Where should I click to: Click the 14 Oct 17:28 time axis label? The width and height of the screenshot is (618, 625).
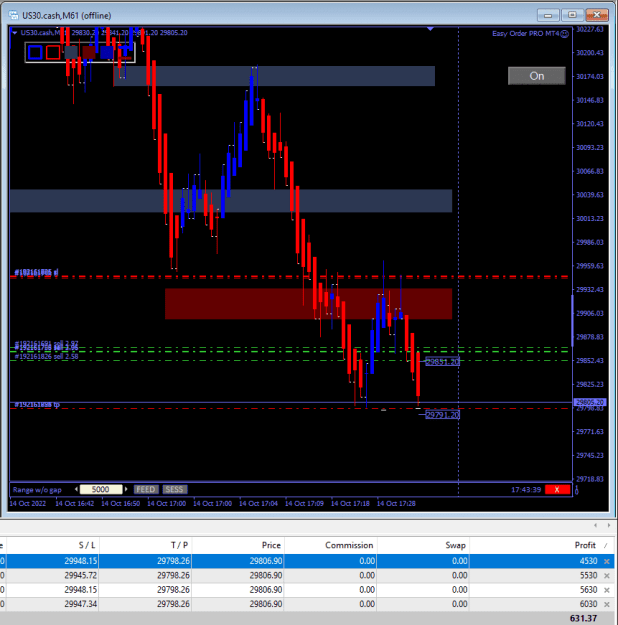[396, 503]
